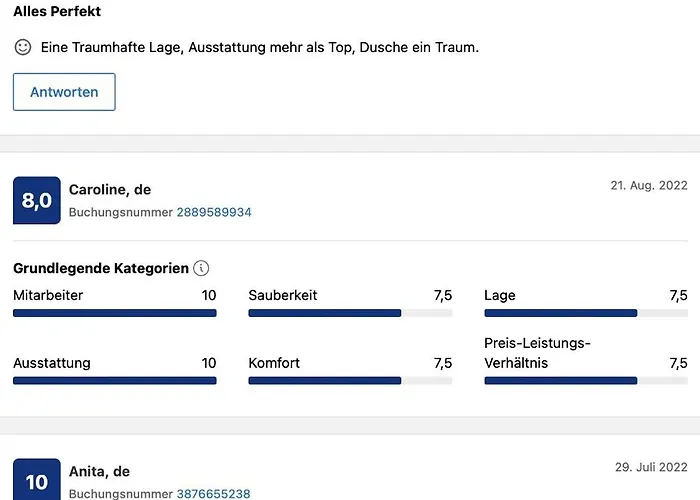The image size is (700, 500).
Task: Click the Alles Perfekt review title
Action: (57, 12)
